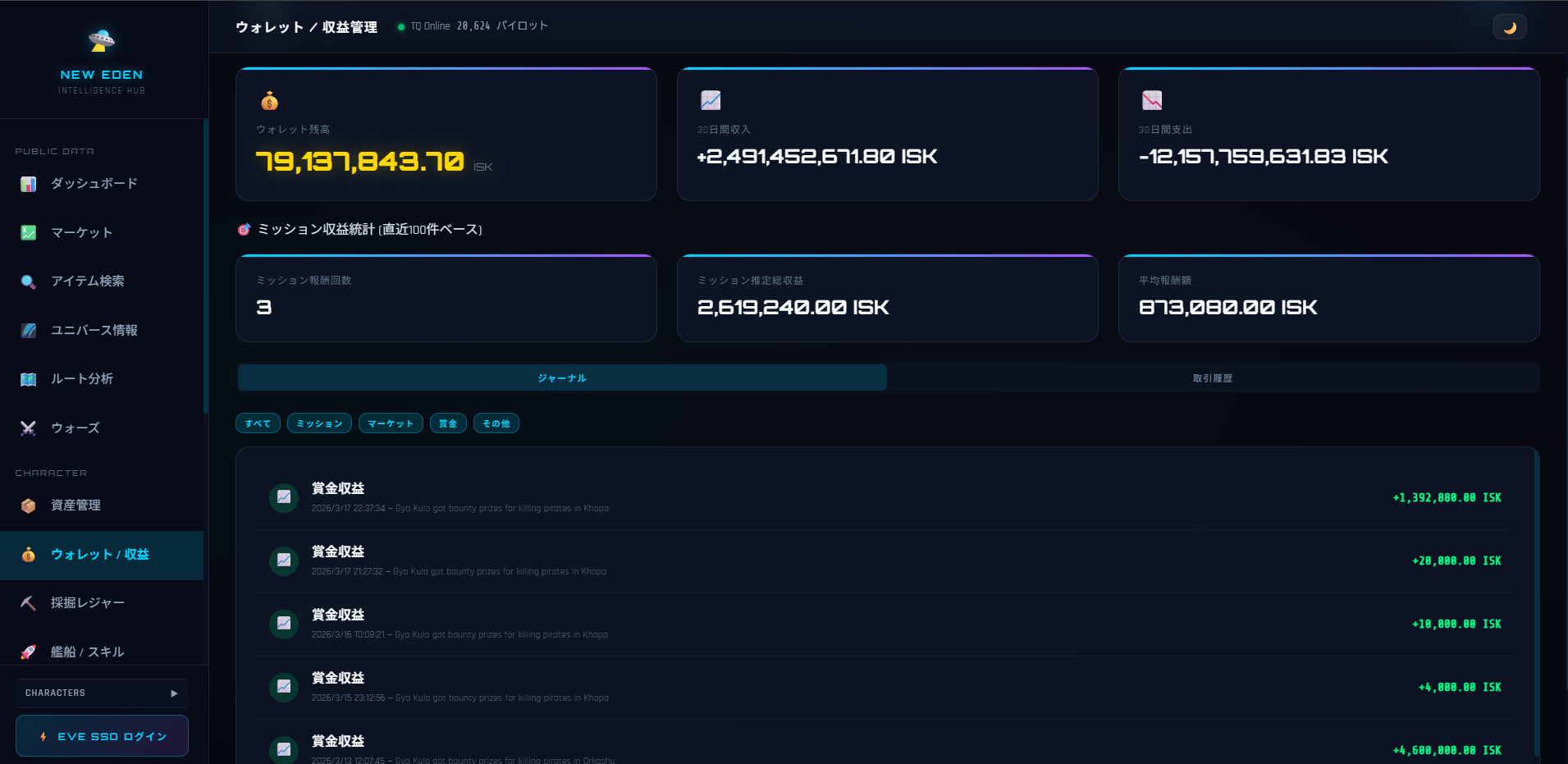Open the ダッシュボード dashboard icon
This screenshot has height=764, width=1568.
(29, 184)
